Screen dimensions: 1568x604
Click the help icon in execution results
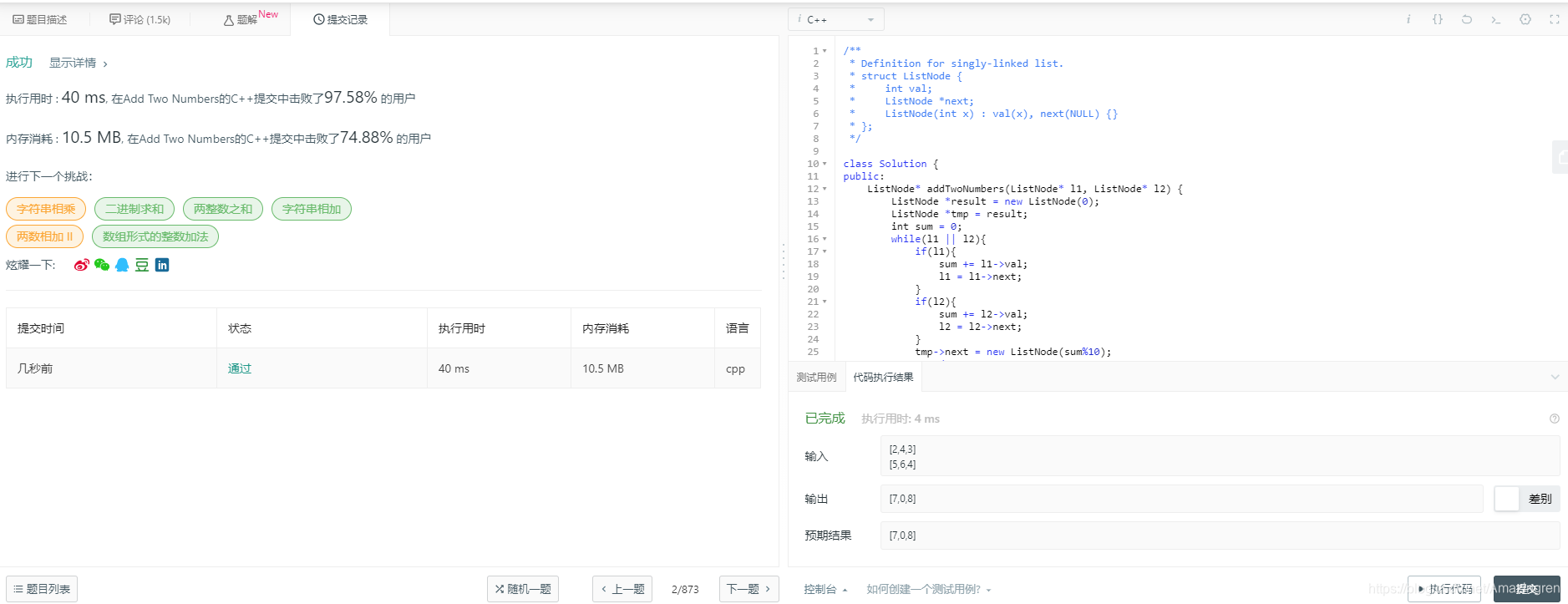(1555, 419)
